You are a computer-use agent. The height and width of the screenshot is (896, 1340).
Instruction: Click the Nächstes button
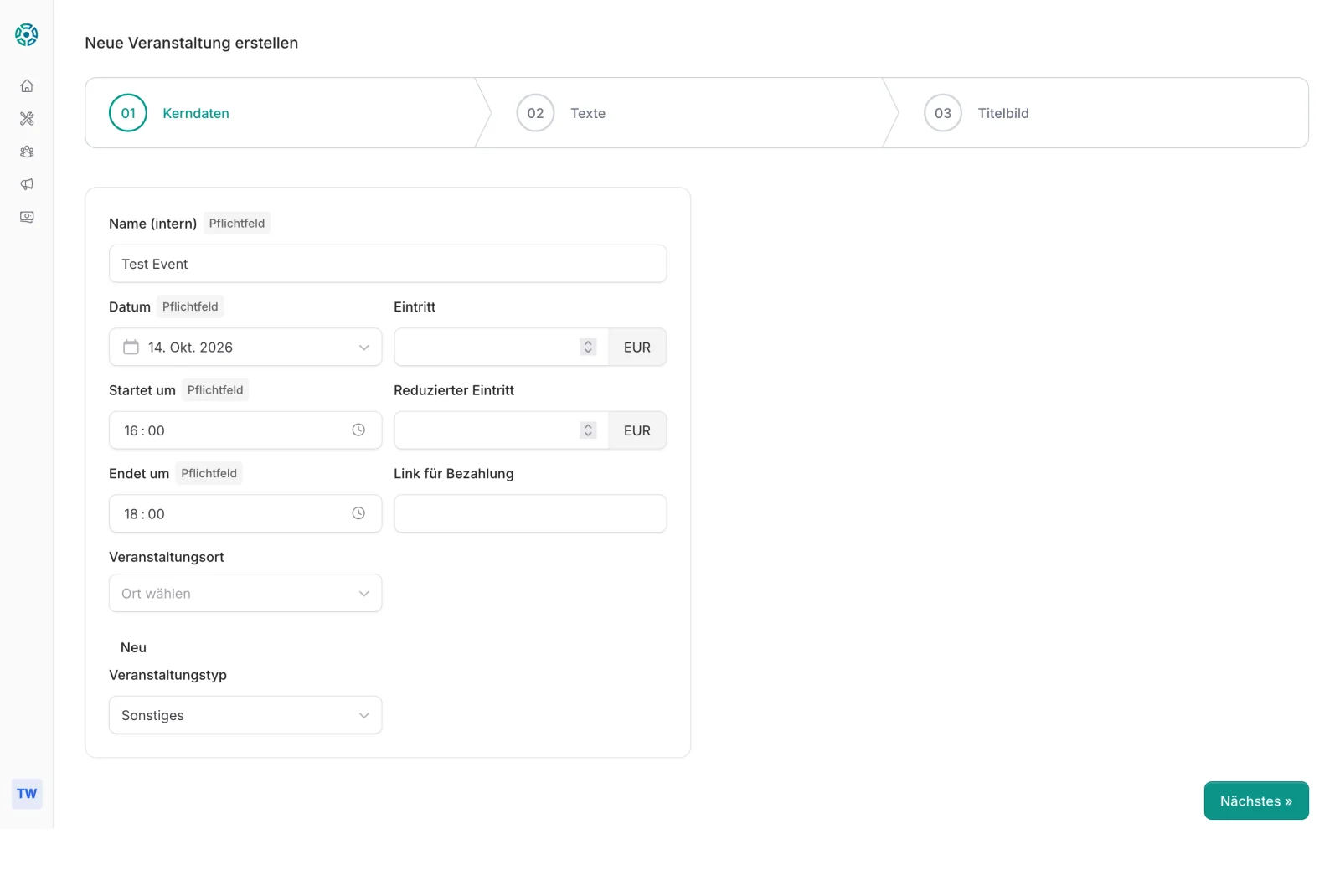(1256, 801)
